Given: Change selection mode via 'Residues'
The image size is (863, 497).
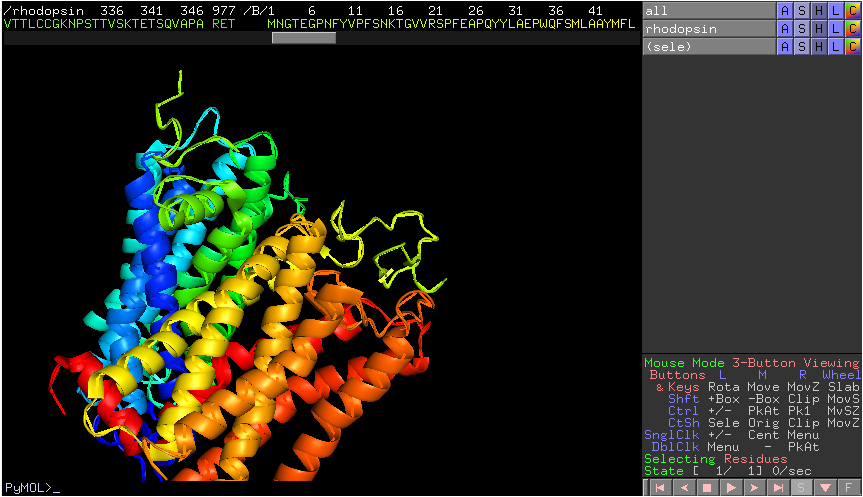Looking at the screenshot, I should [755, 459].
